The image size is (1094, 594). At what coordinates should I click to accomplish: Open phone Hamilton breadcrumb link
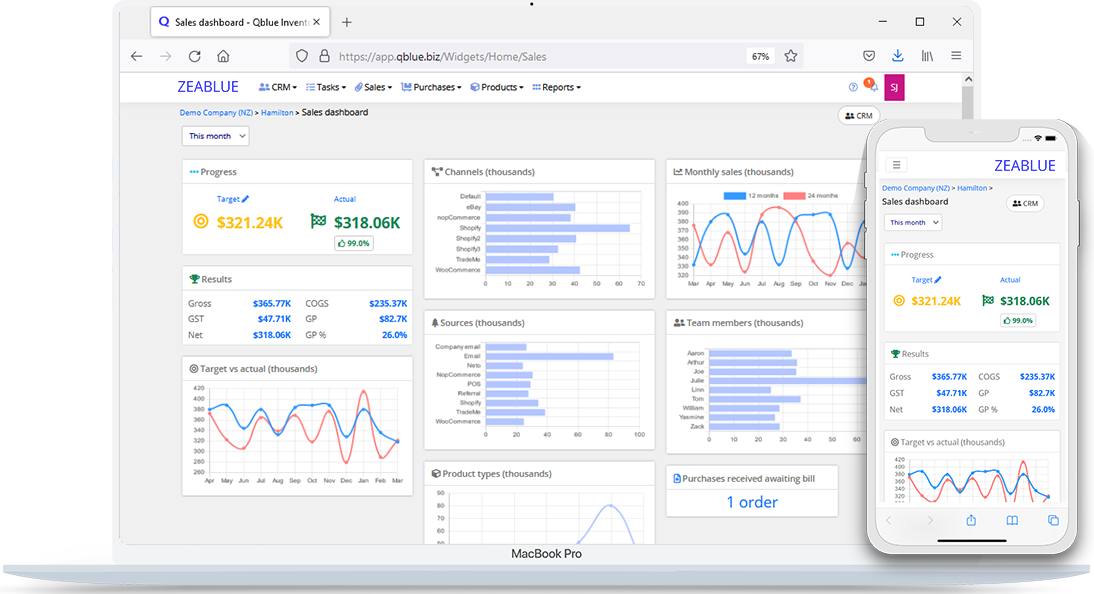pyautogui.click(x=972, y=188)
